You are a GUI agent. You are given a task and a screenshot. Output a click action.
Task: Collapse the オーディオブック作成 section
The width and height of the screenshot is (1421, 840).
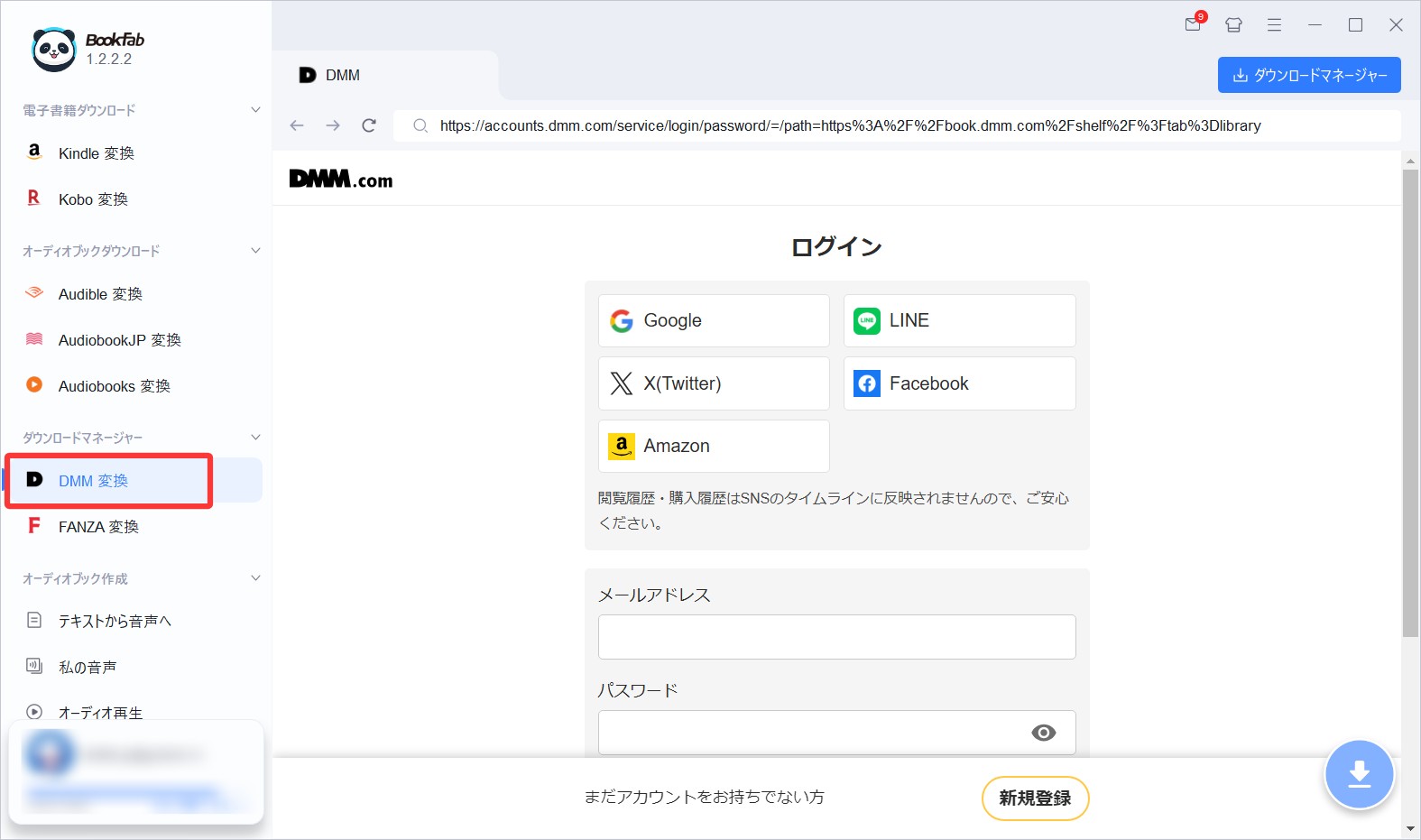click(255, 578)
